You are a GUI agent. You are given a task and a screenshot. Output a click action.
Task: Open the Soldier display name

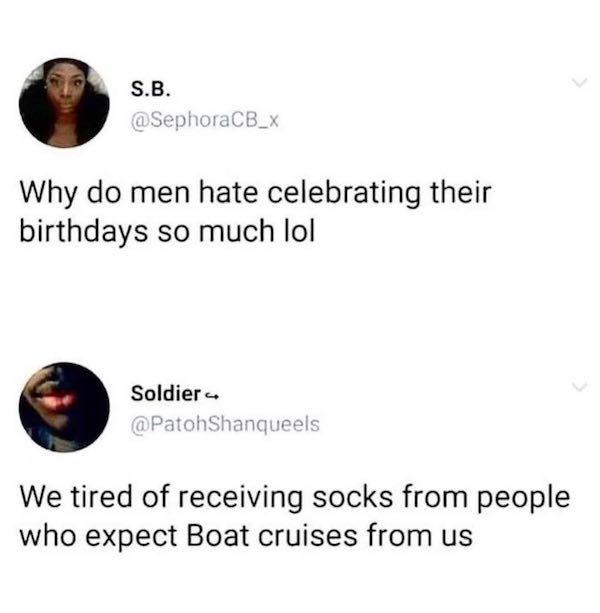[x=166, y=393]
